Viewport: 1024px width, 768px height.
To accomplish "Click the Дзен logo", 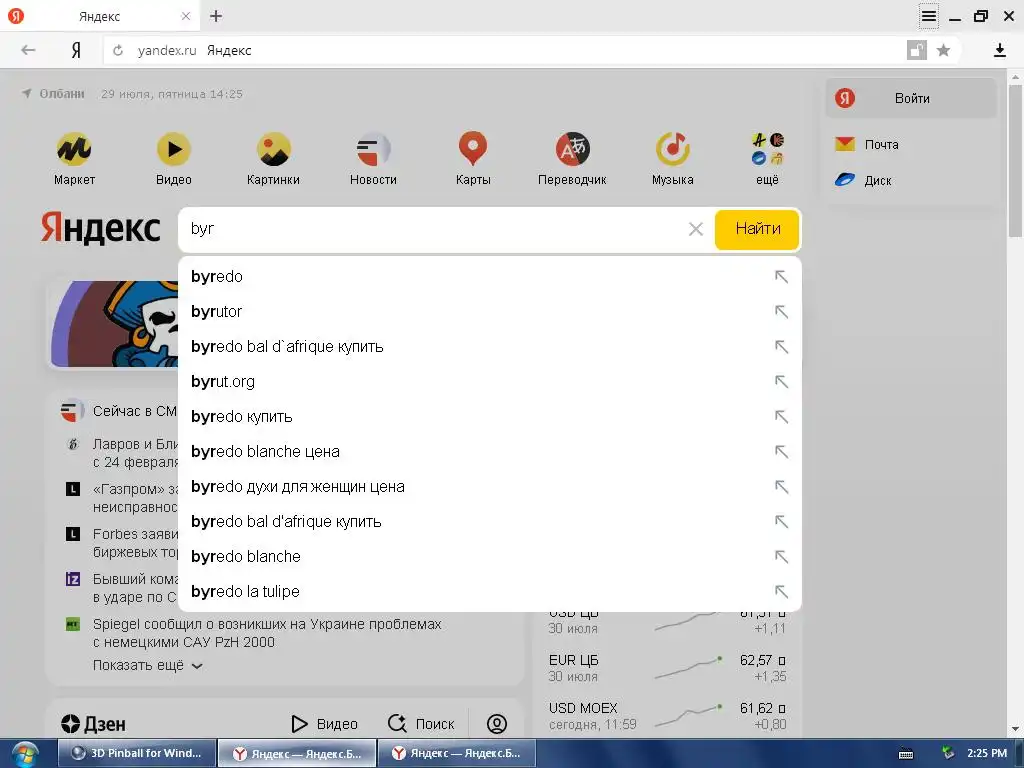I will [x=93, y=724].
